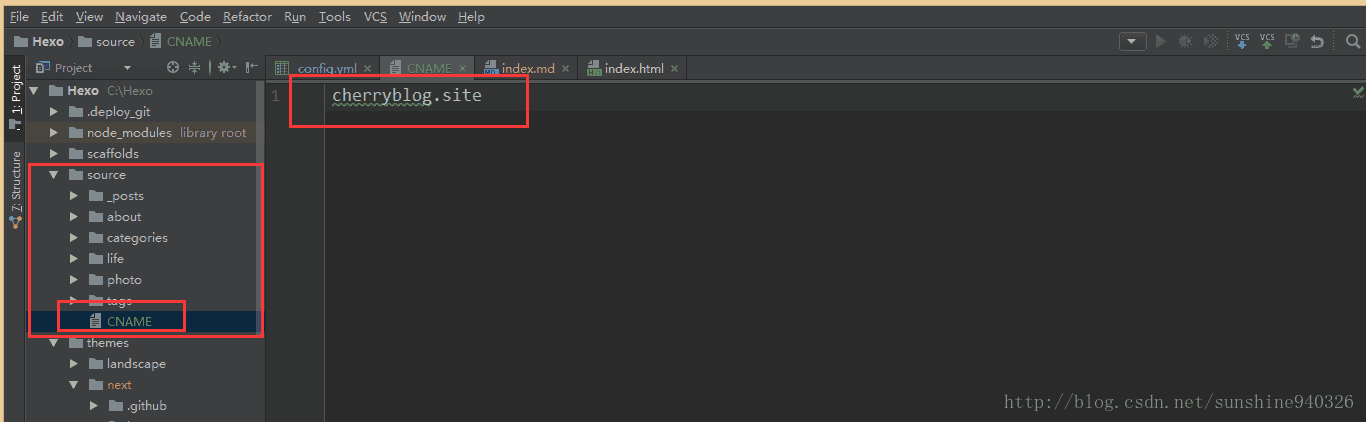Click line number 1 in gutter

click(275, 96)
